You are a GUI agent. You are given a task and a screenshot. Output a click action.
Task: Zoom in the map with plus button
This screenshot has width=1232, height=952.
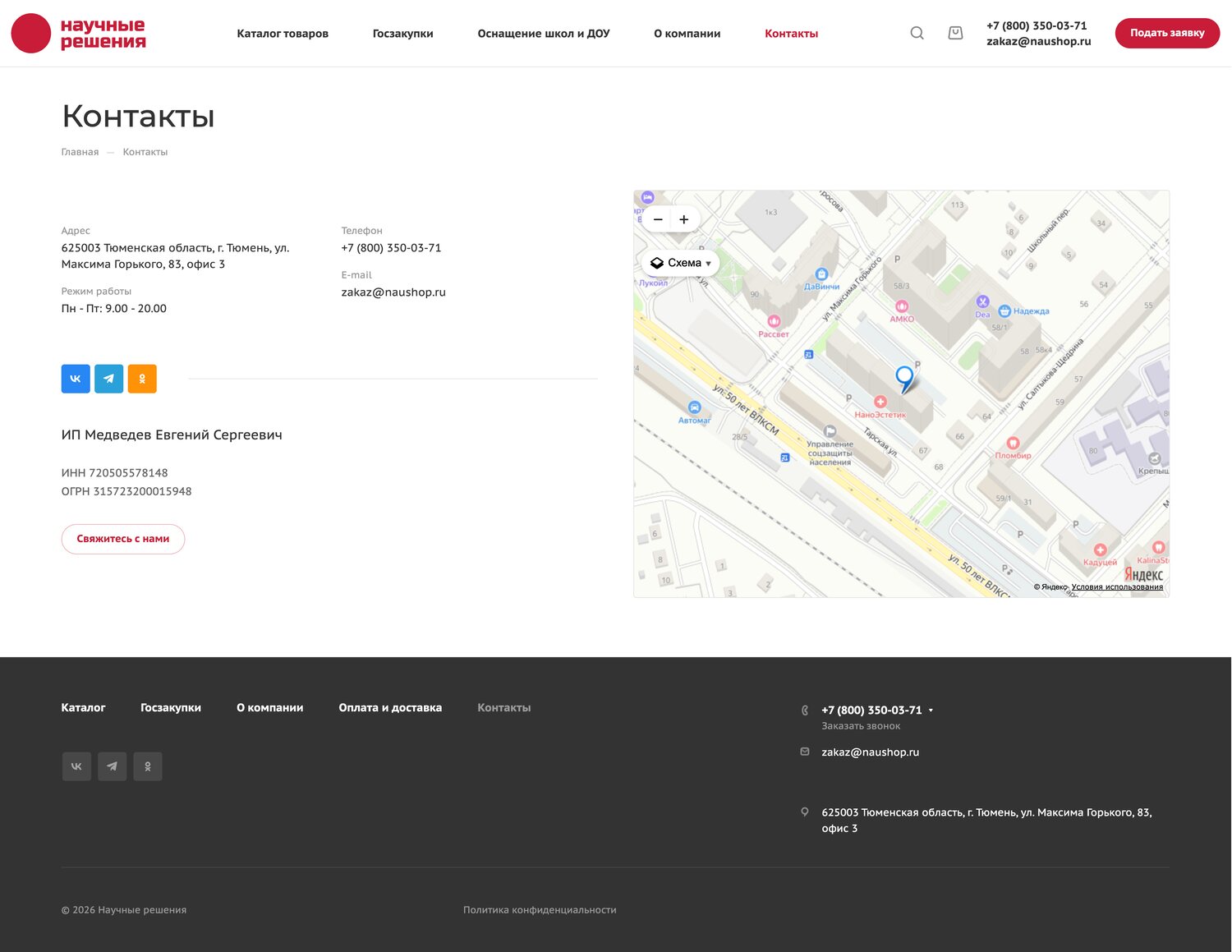pyautogui.click(x=684, y=219)
